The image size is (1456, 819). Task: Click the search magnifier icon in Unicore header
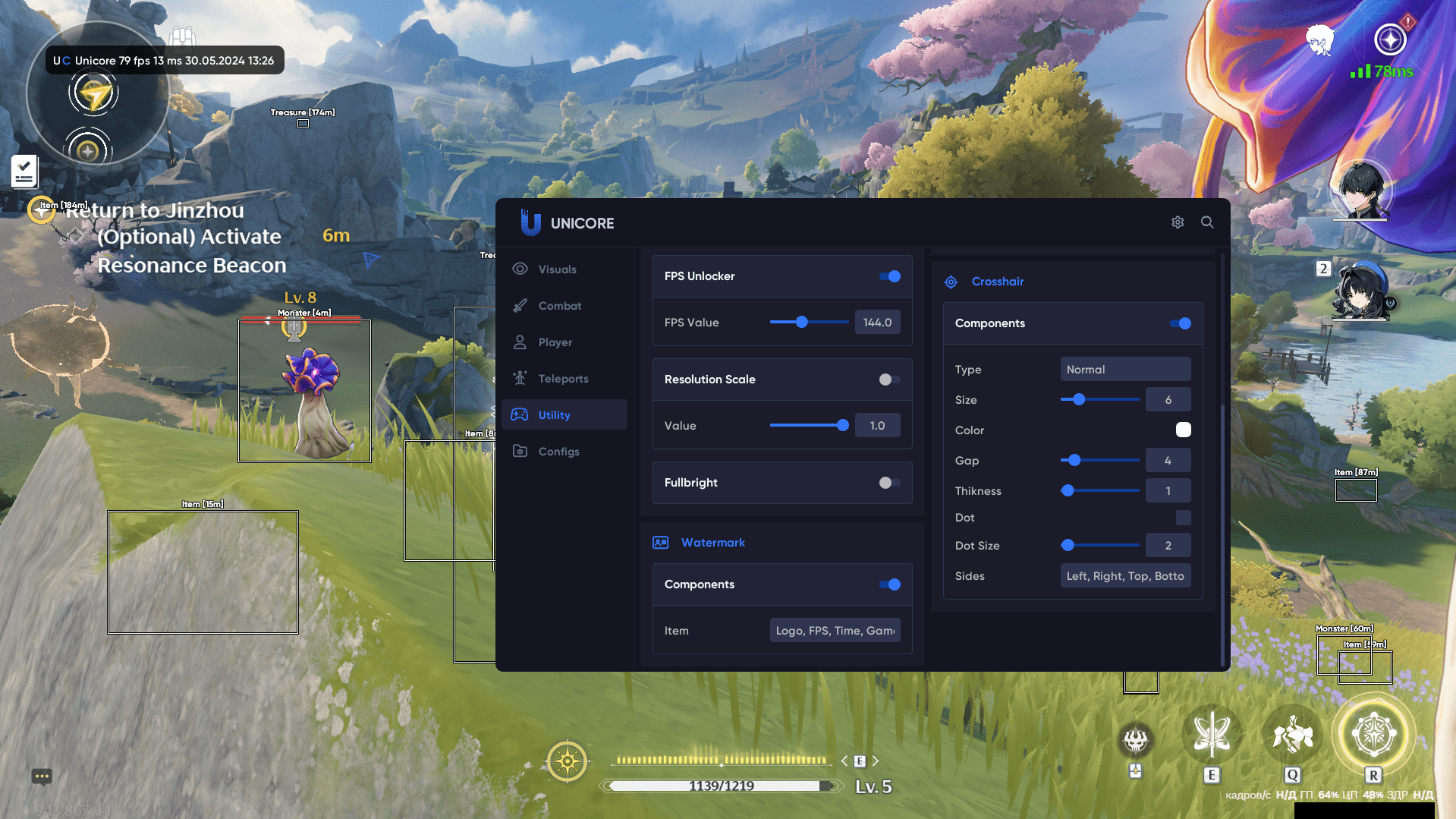pos(1207,222)
